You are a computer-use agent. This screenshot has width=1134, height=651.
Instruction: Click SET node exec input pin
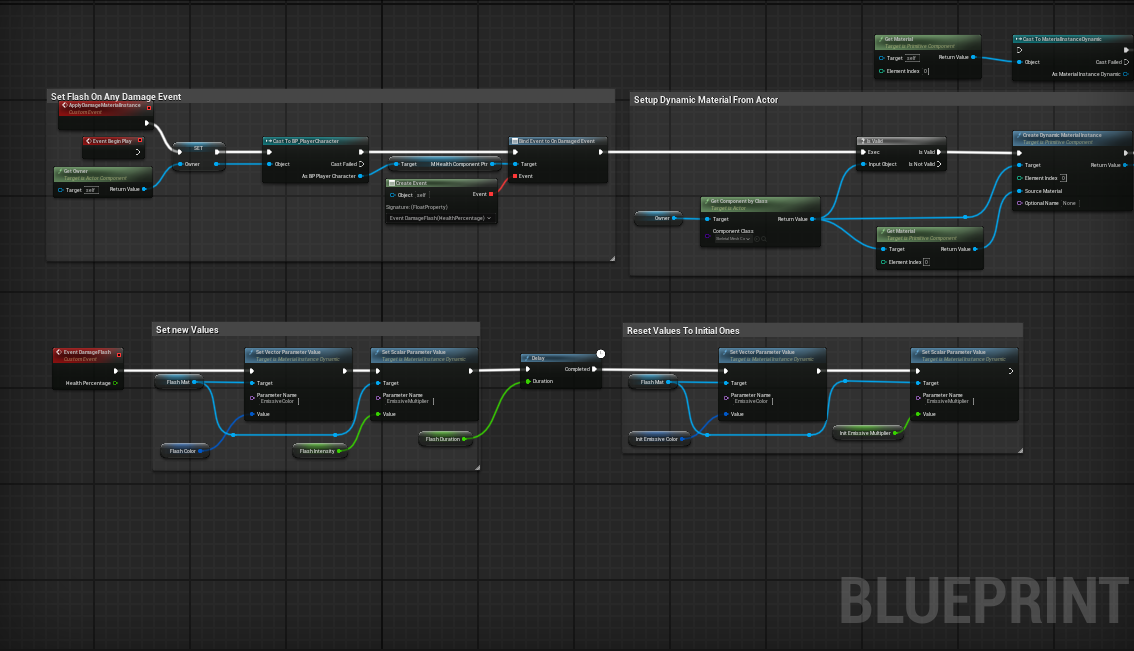(x=180, y=152)
